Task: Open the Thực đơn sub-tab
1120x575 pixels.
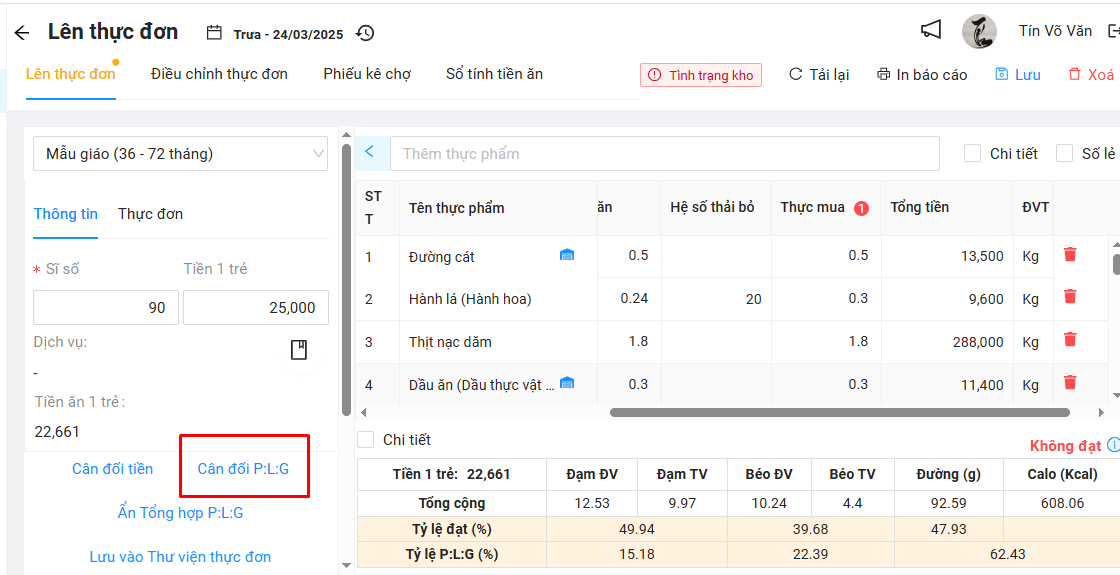Action: (150, 214)
